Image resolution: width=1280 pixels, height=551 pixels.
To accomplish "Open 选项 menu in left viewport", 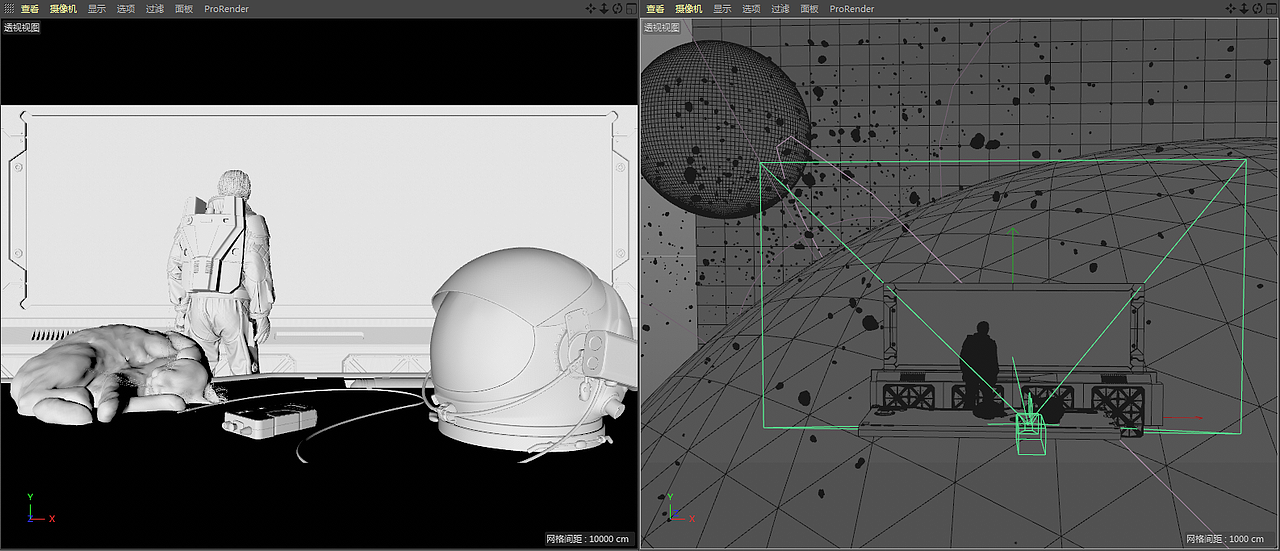I will click(x=126, y=8).
